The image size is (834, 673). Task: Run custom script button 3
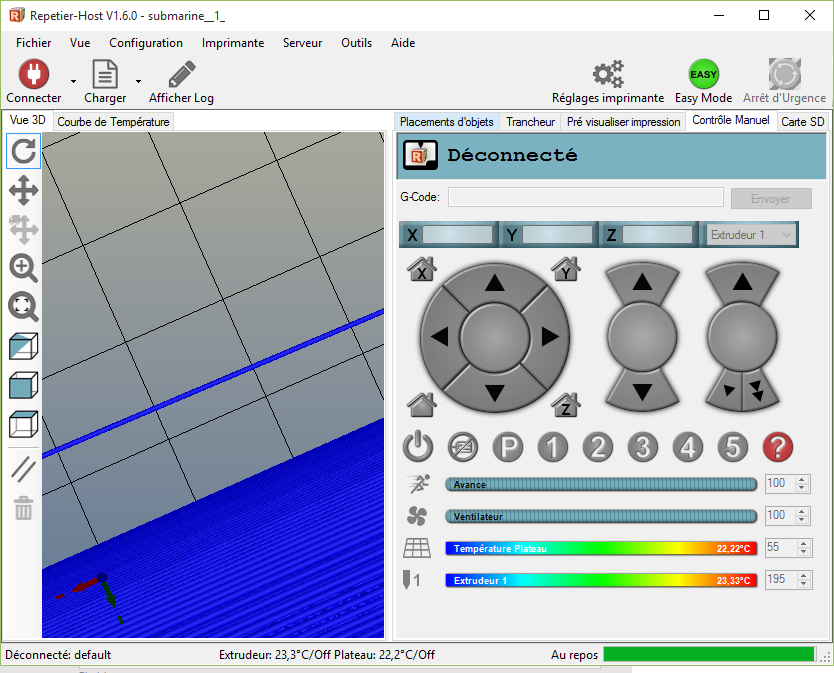click(x=643, y=447)
